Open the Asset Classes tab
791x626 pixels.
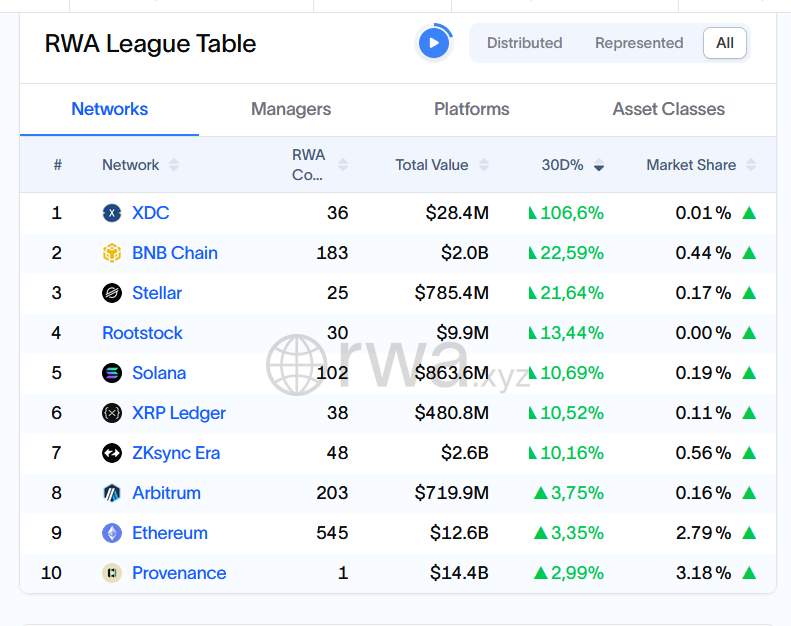[x=668, y=109]
